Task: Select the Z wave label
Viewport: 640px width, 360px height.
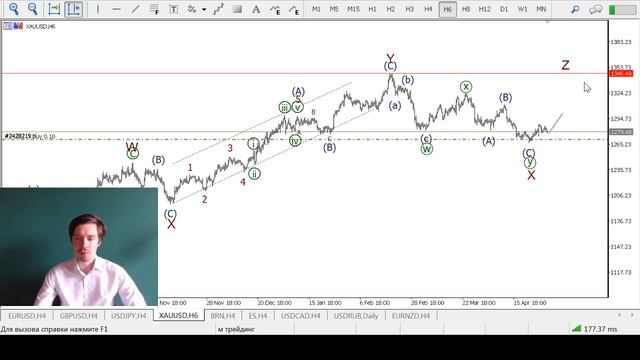Action: tap(565, 65)
